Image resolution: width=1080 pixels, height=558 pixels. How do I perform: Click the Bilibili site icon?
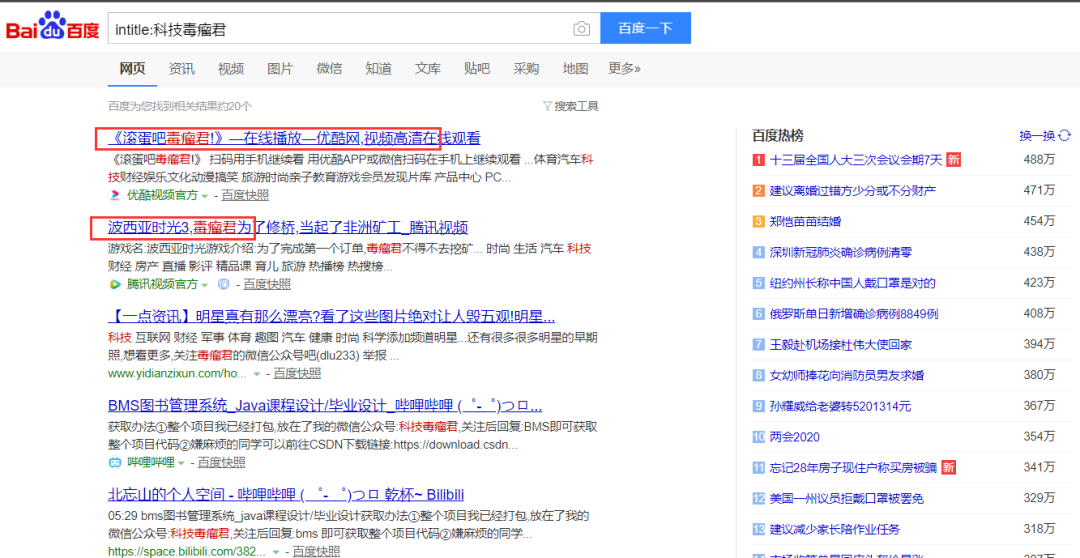[x=115, y=462]
